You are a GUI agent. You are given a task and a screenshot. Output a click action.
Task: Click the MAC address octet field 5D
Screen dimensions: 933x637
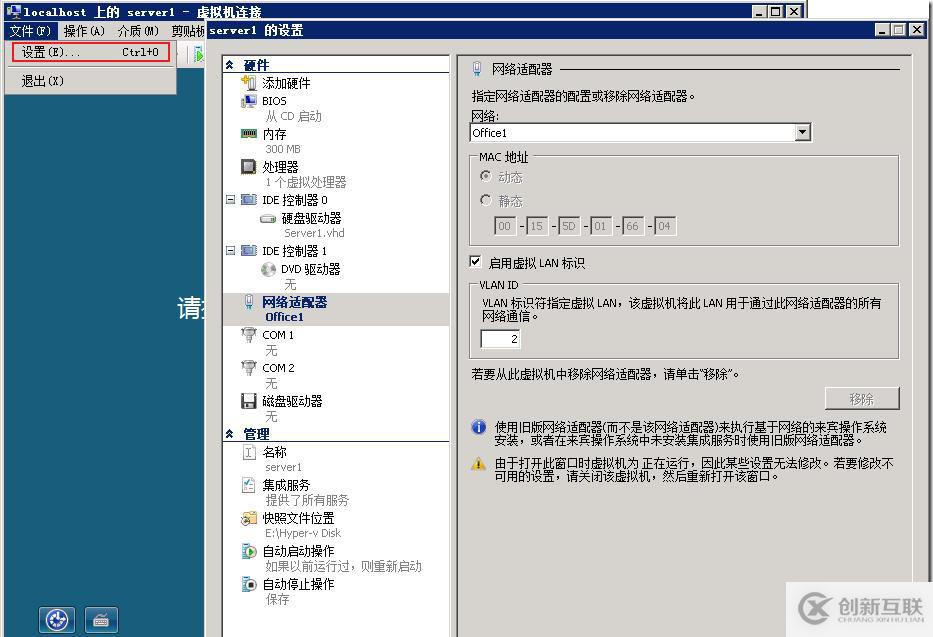569,226
